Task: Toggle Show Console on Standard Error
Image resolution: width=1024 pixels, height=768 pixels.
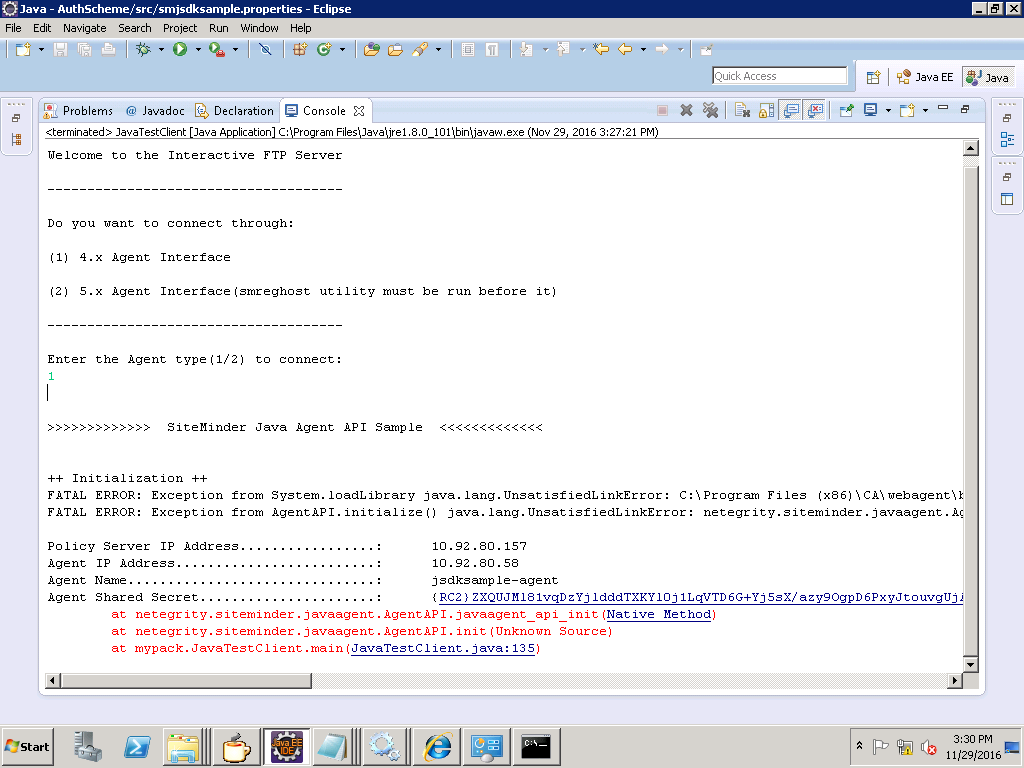Action: (815, 110)
